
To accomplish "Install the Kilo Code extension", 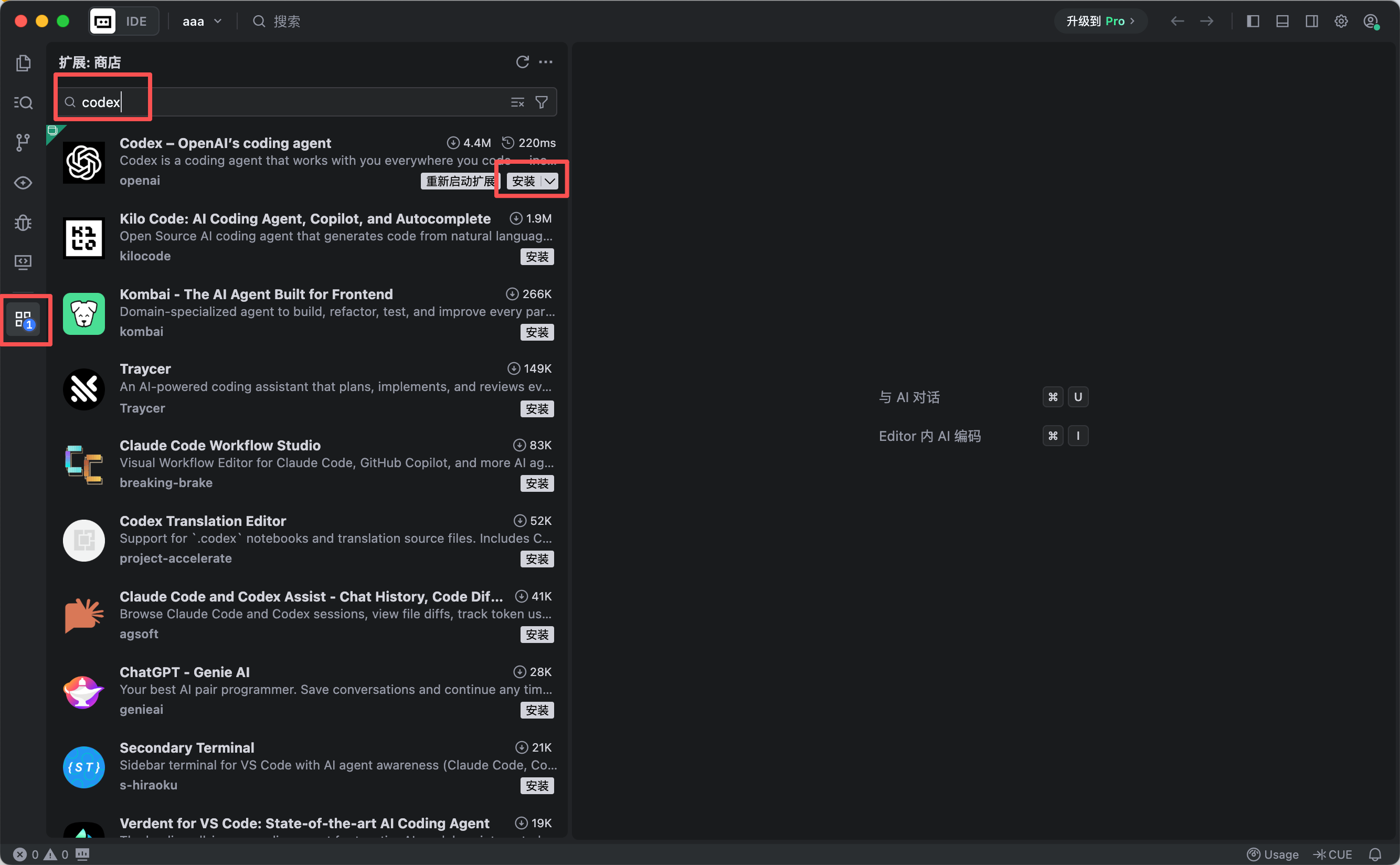I will [537, 257].
